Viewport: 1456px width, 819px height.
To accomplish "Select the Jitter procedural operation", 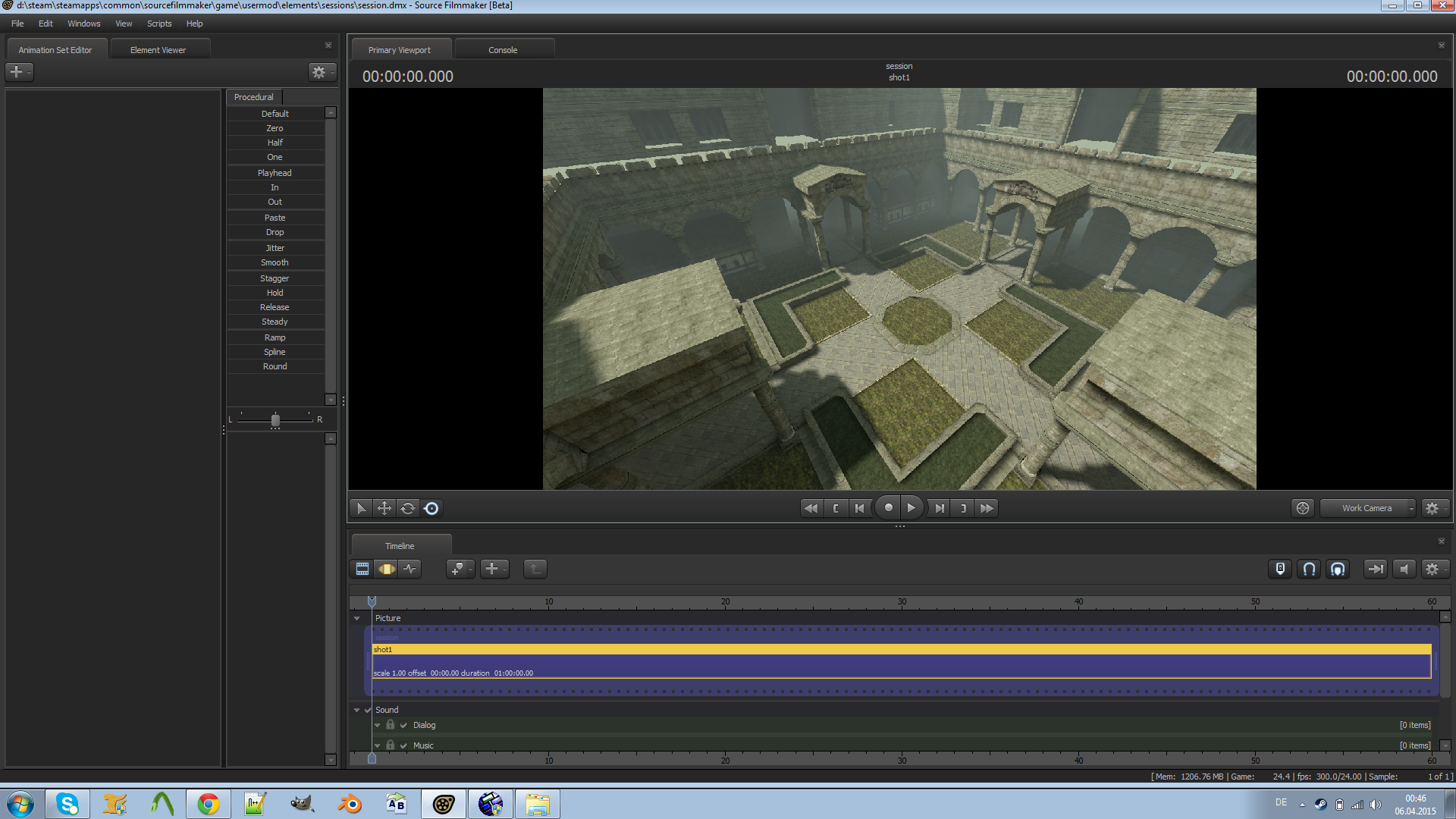I will tap(275, 247).
